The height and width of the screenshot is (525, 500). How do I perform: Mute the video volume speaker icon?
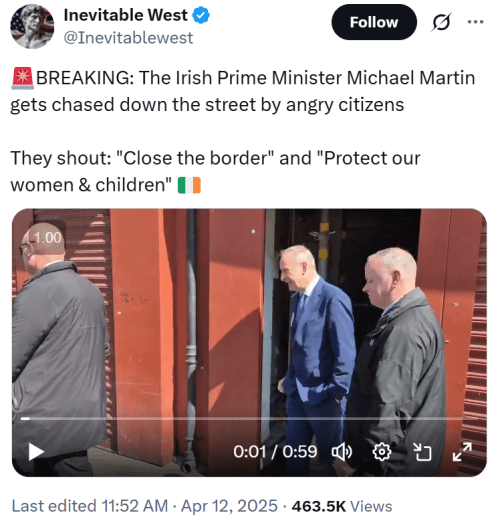[341, 452]
